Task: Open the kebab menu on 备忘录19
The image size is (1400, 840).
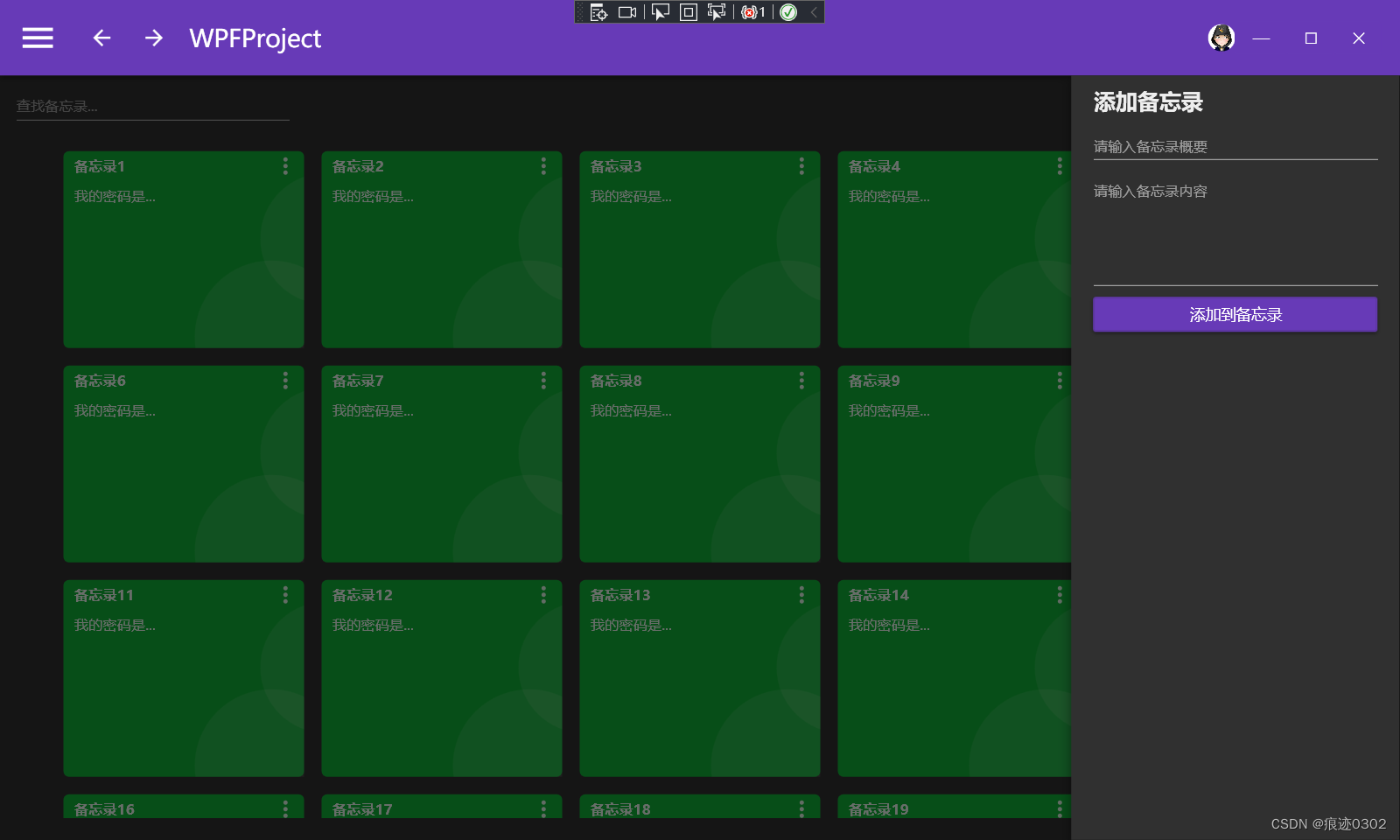Action: pos(1060,809)
